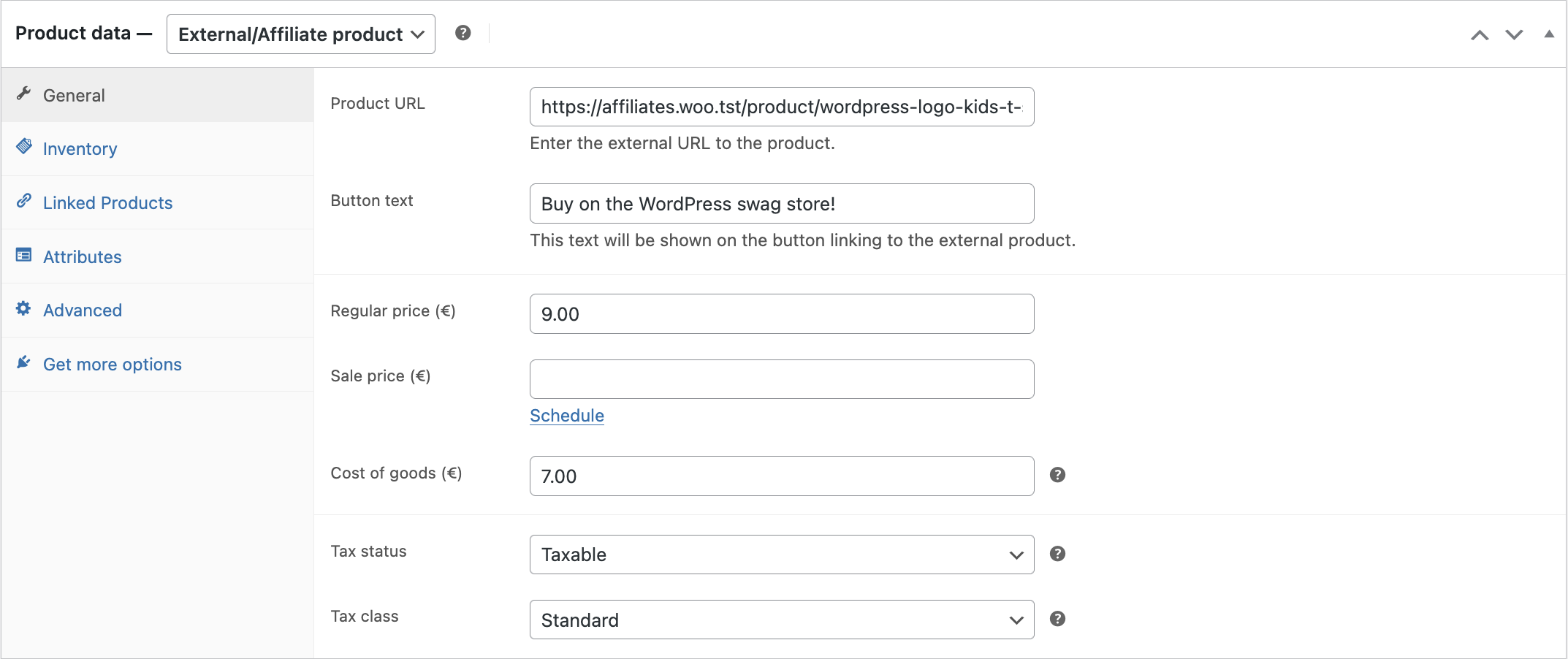Click the Inventory tag icon
The image size is (1568, 659).
point(24,146)
